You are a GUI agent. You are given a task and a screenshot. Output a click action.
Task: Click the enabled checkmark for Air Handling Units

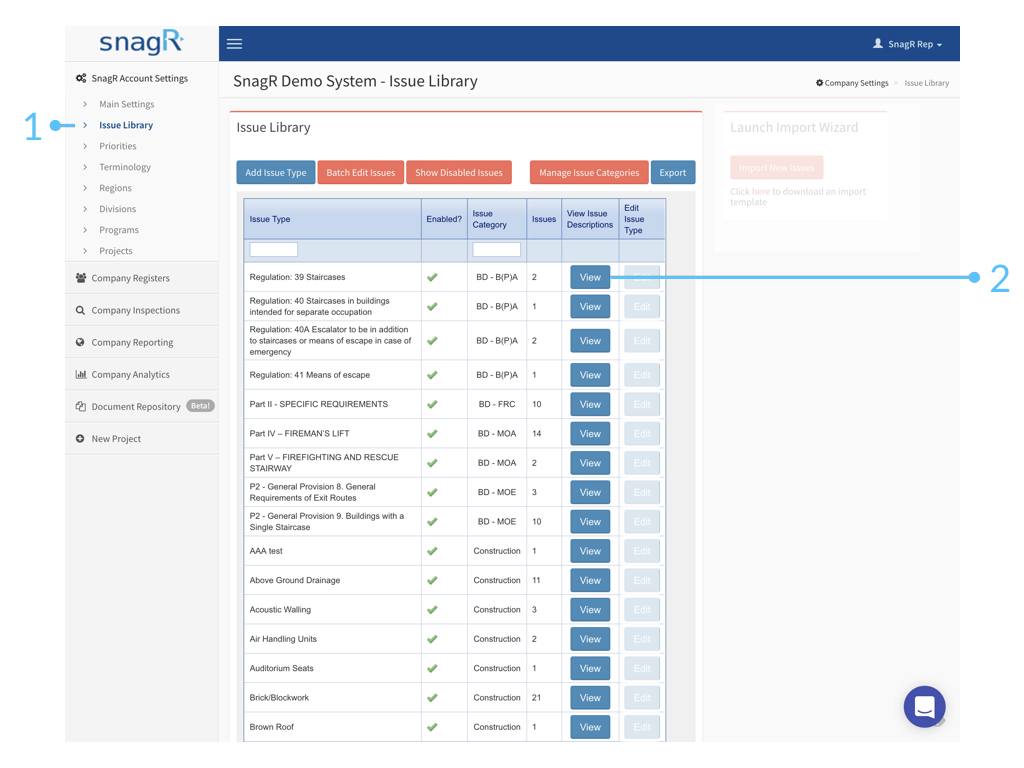click(432, 639)
